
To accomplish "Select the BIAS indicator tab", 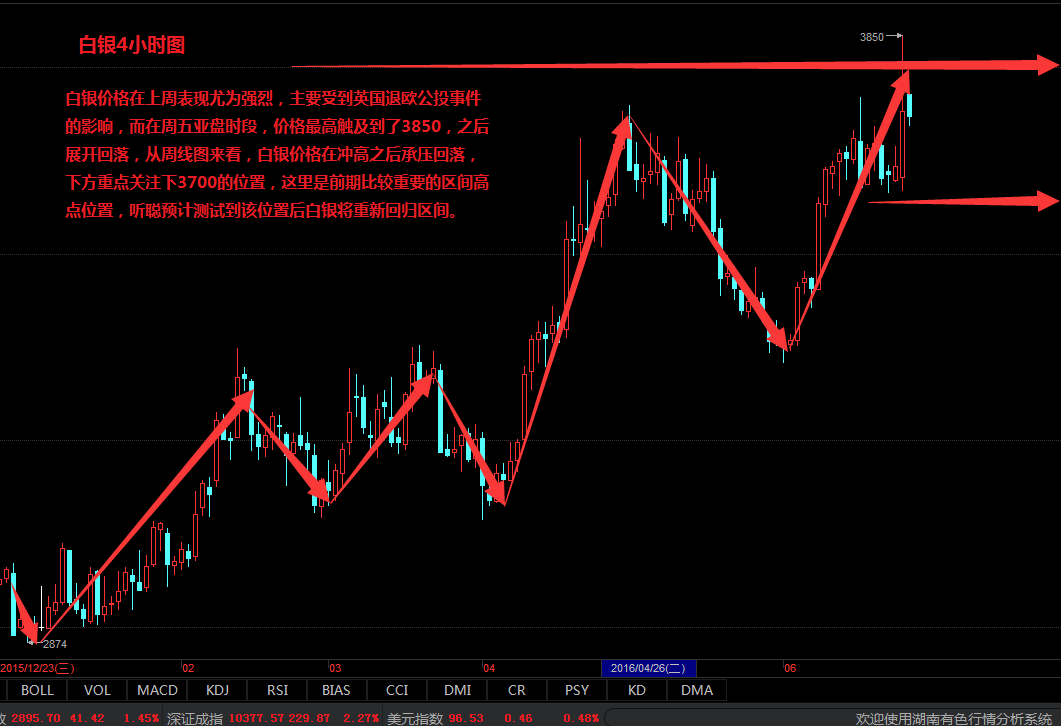I will point(337,690).
